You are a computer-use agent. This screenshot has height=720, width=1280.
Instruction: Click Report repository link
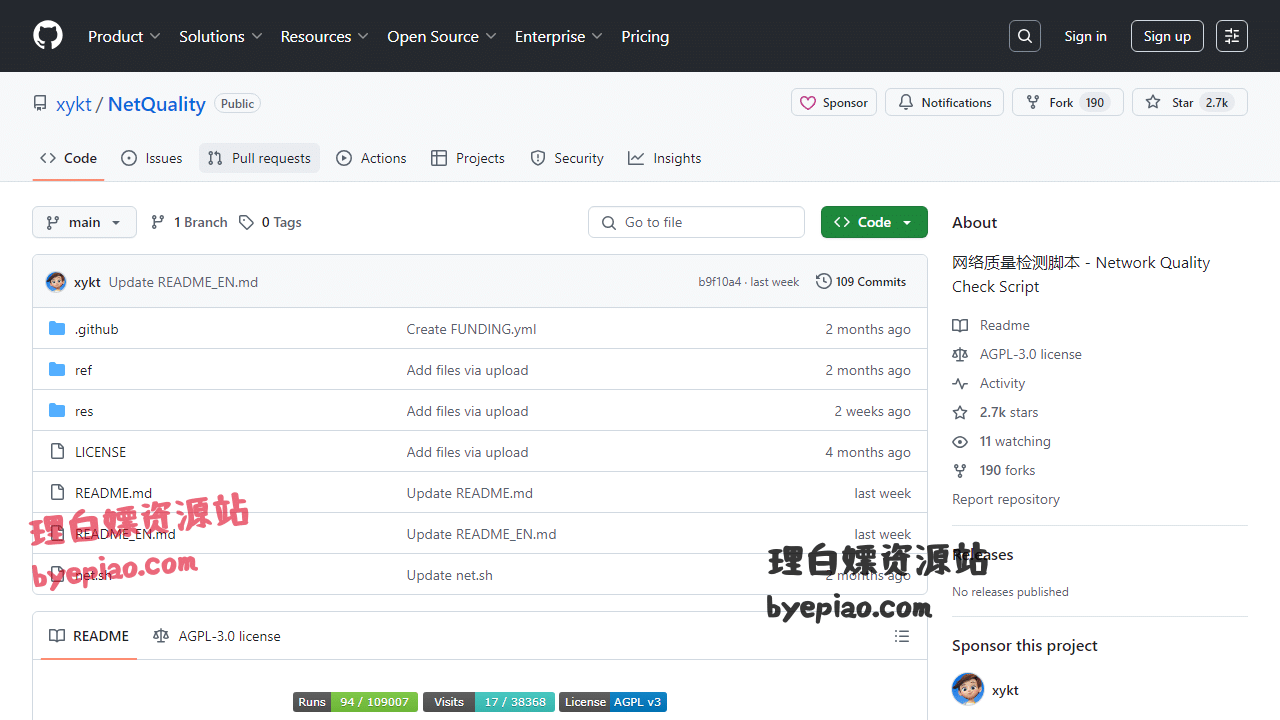(x=1006, y=499)
